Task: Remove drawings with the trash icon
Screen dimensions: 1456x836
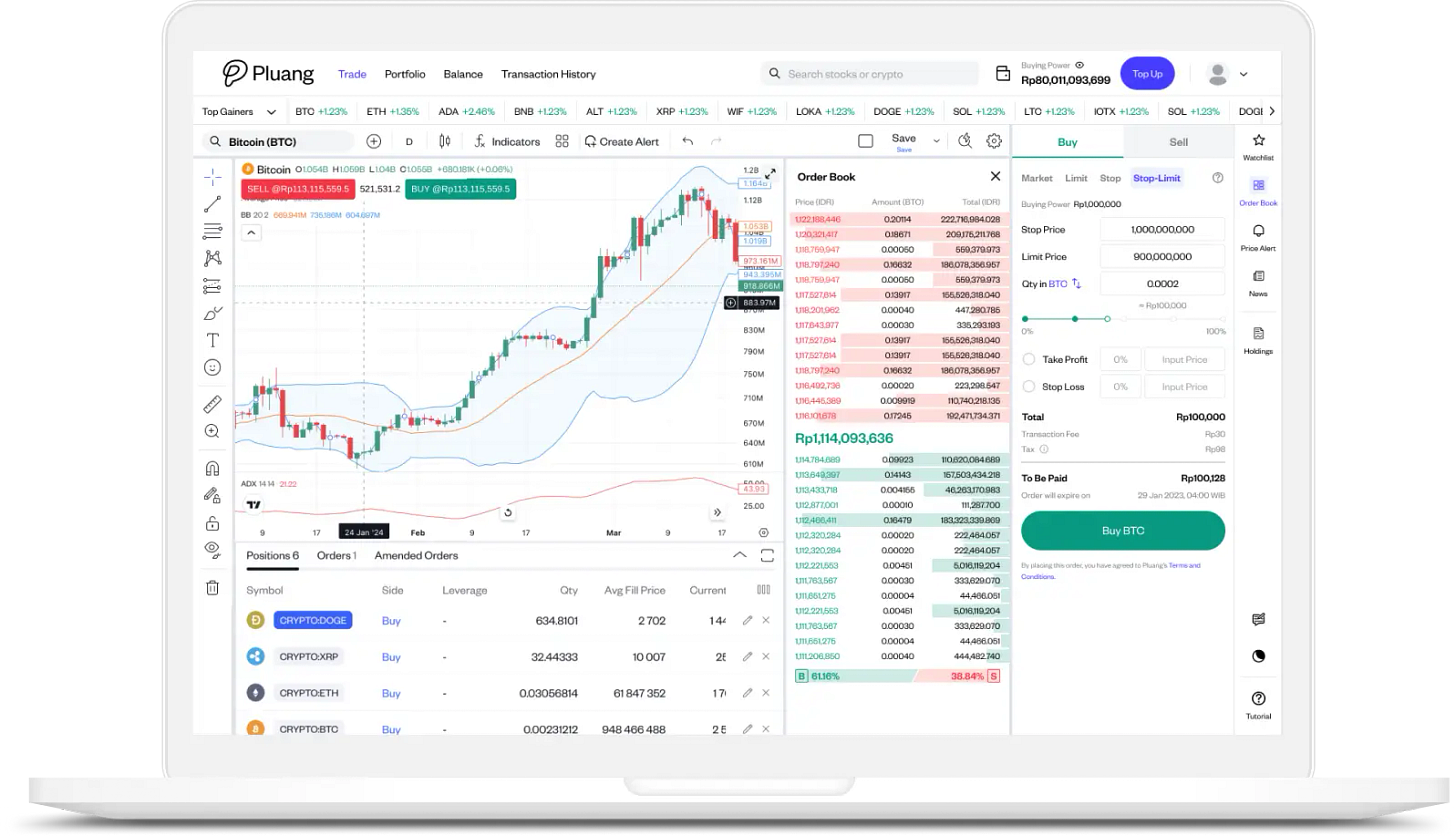Action: [x=212, y=588]
